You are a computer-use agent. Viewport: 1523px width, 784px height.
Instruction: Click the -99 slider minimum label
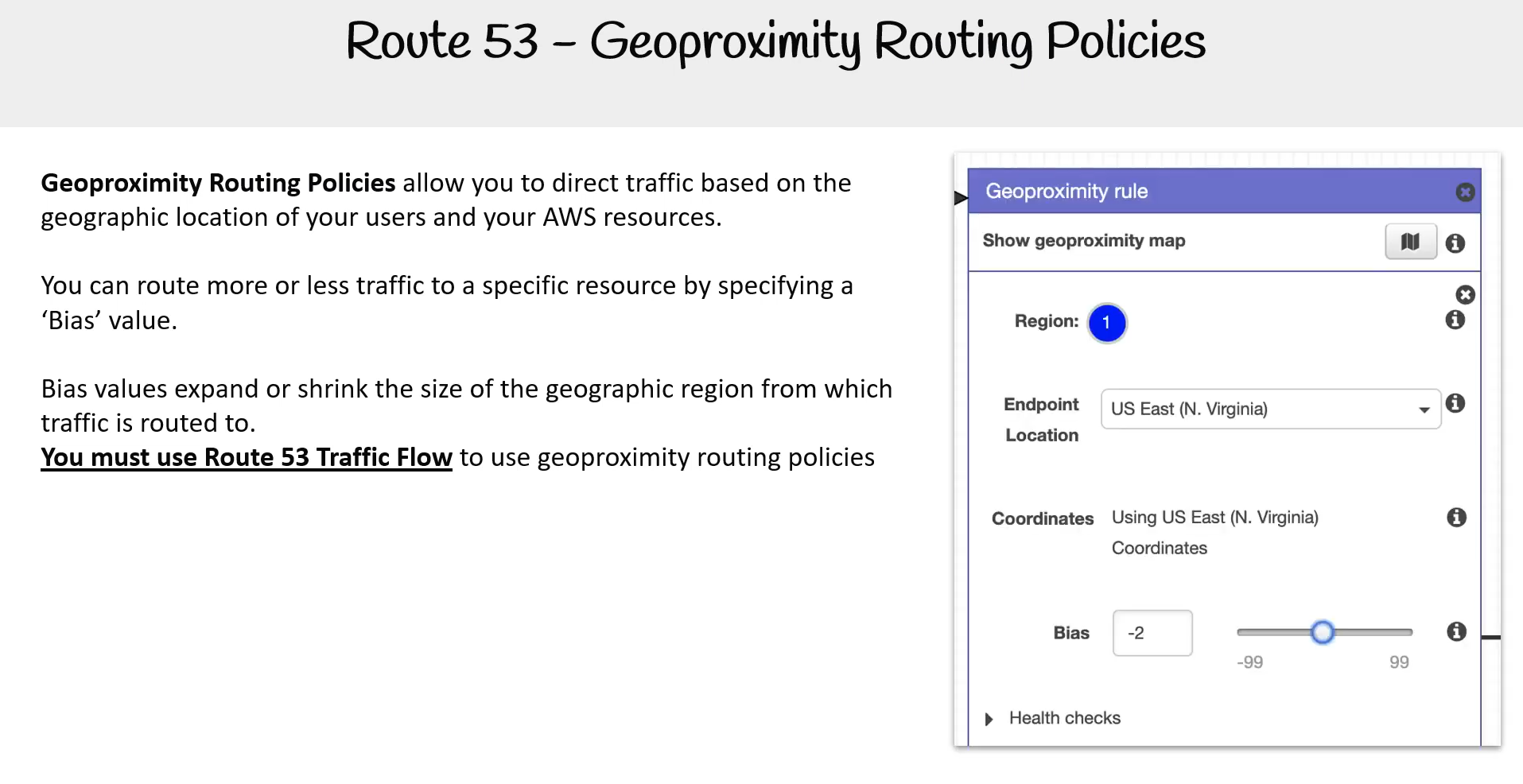tap(1249, 662)
